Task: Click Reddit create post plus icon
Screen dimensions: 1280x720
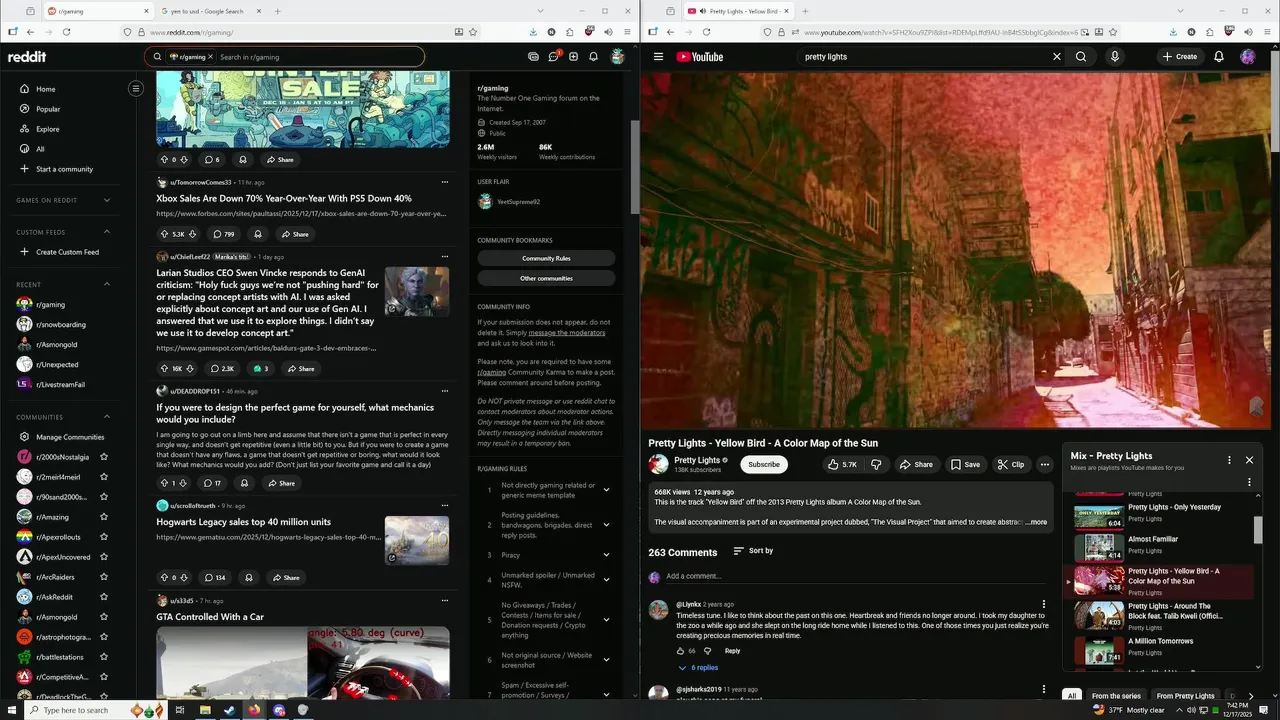Action: pos(573,57)
